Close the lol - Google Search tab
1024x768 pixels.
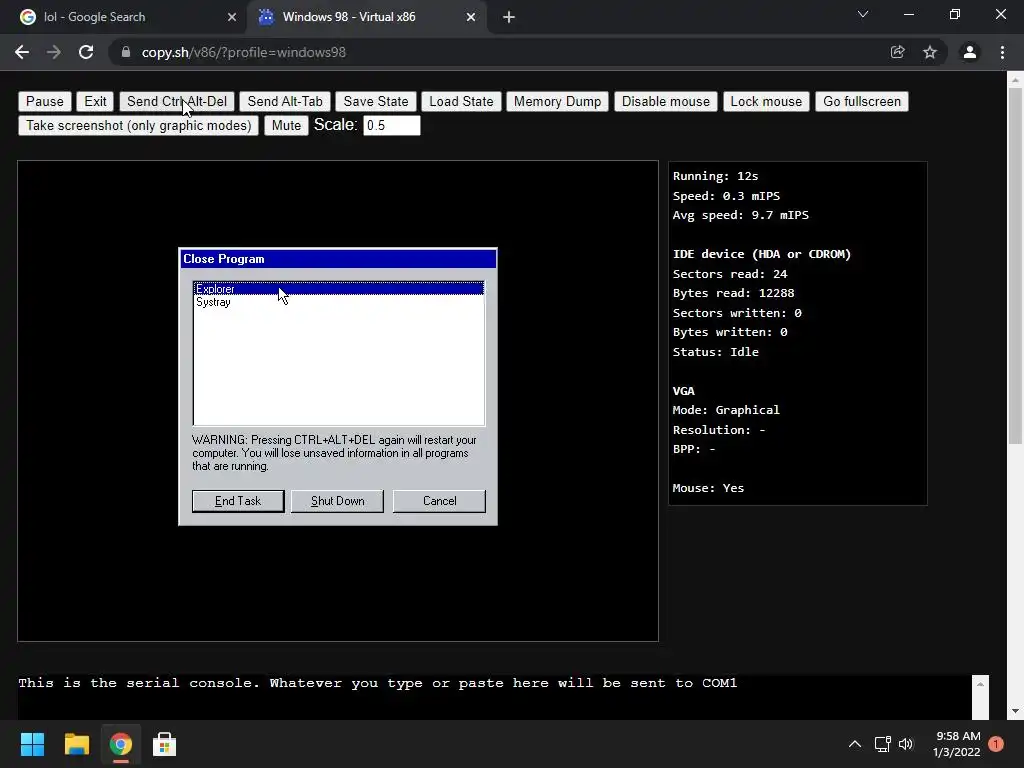(232, 17)
